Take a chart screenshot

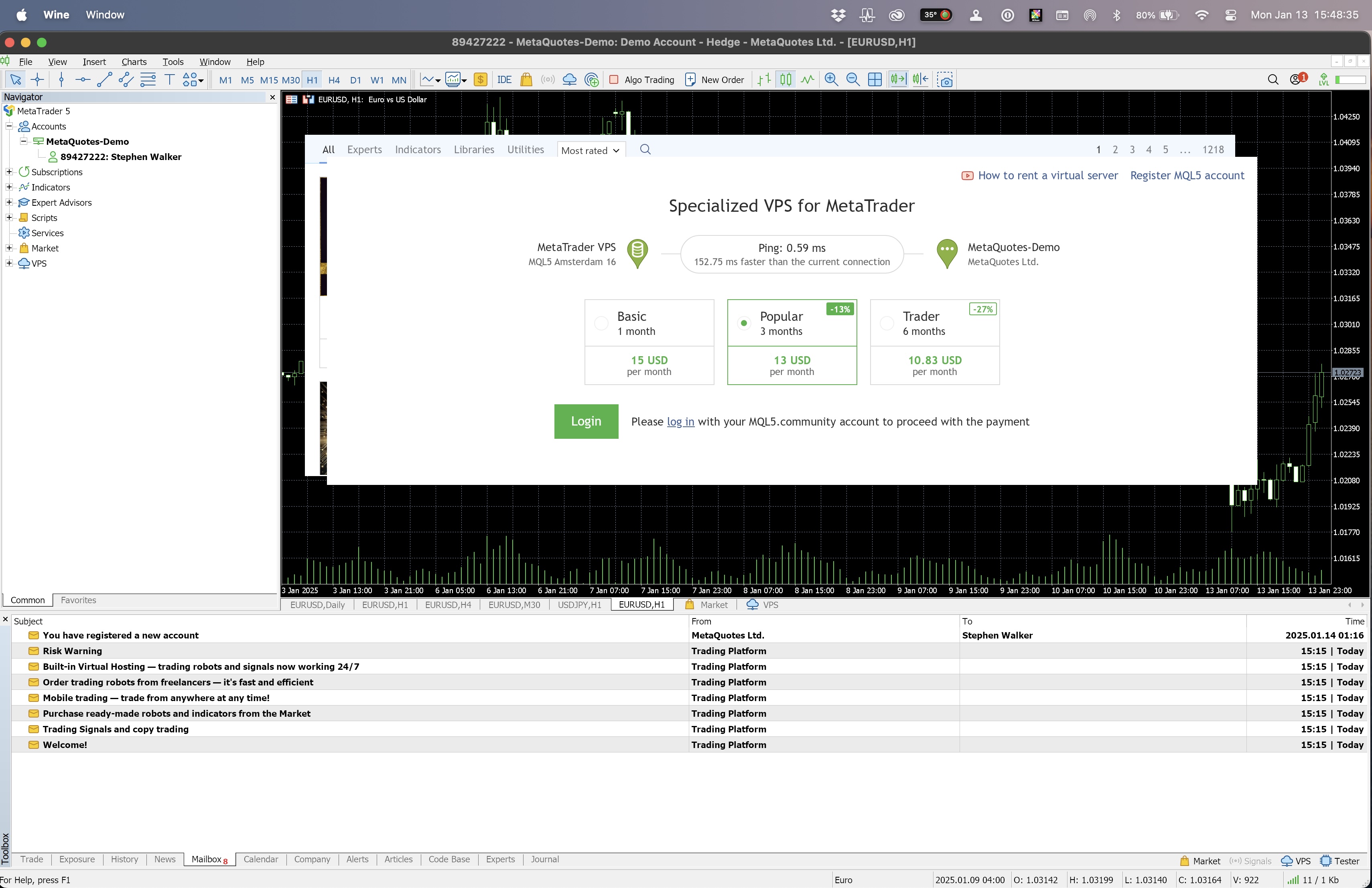point(945,79)
